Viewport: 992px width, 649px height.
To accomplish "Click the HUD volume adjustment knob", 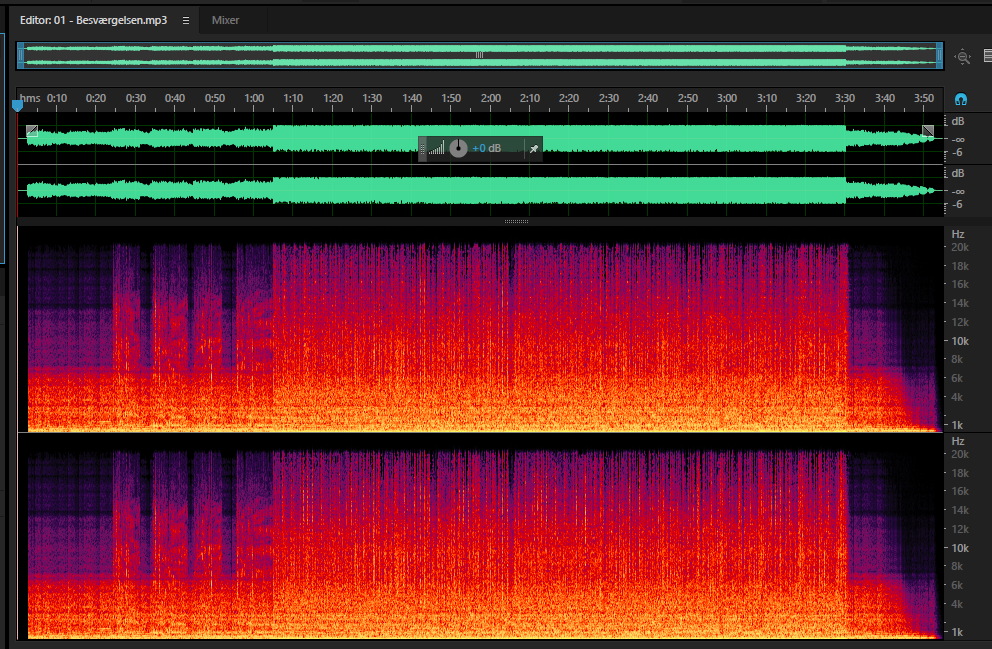I will coord(458,149).
